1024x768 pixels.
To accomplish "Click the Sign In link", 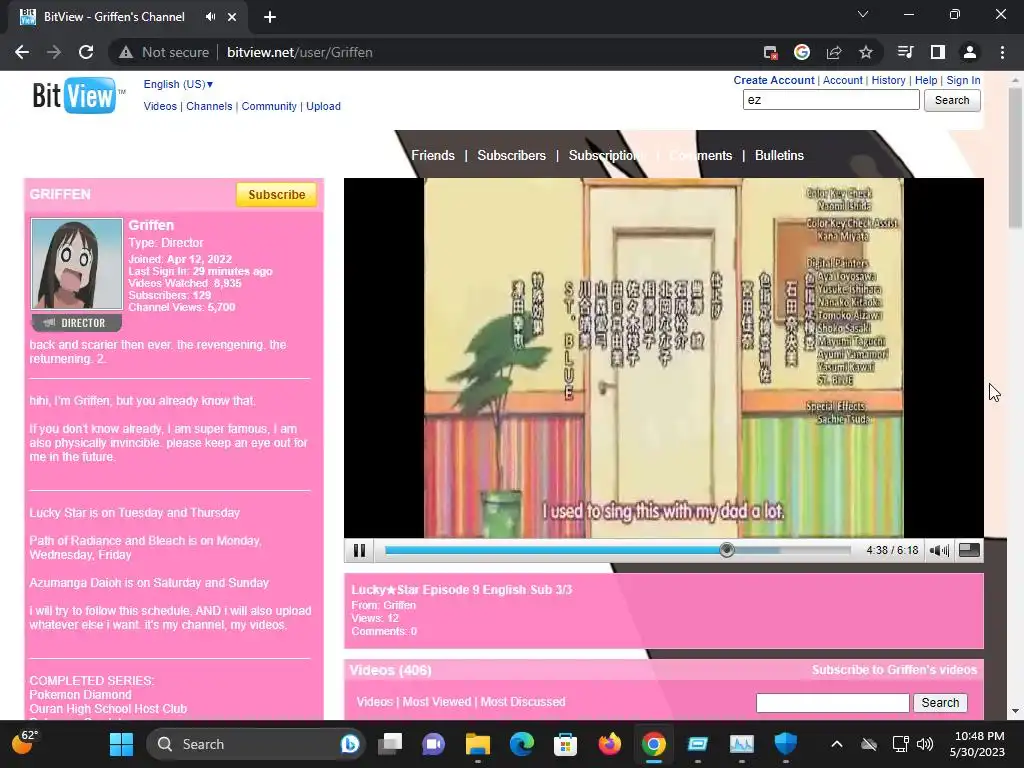I will click(963, 80).
